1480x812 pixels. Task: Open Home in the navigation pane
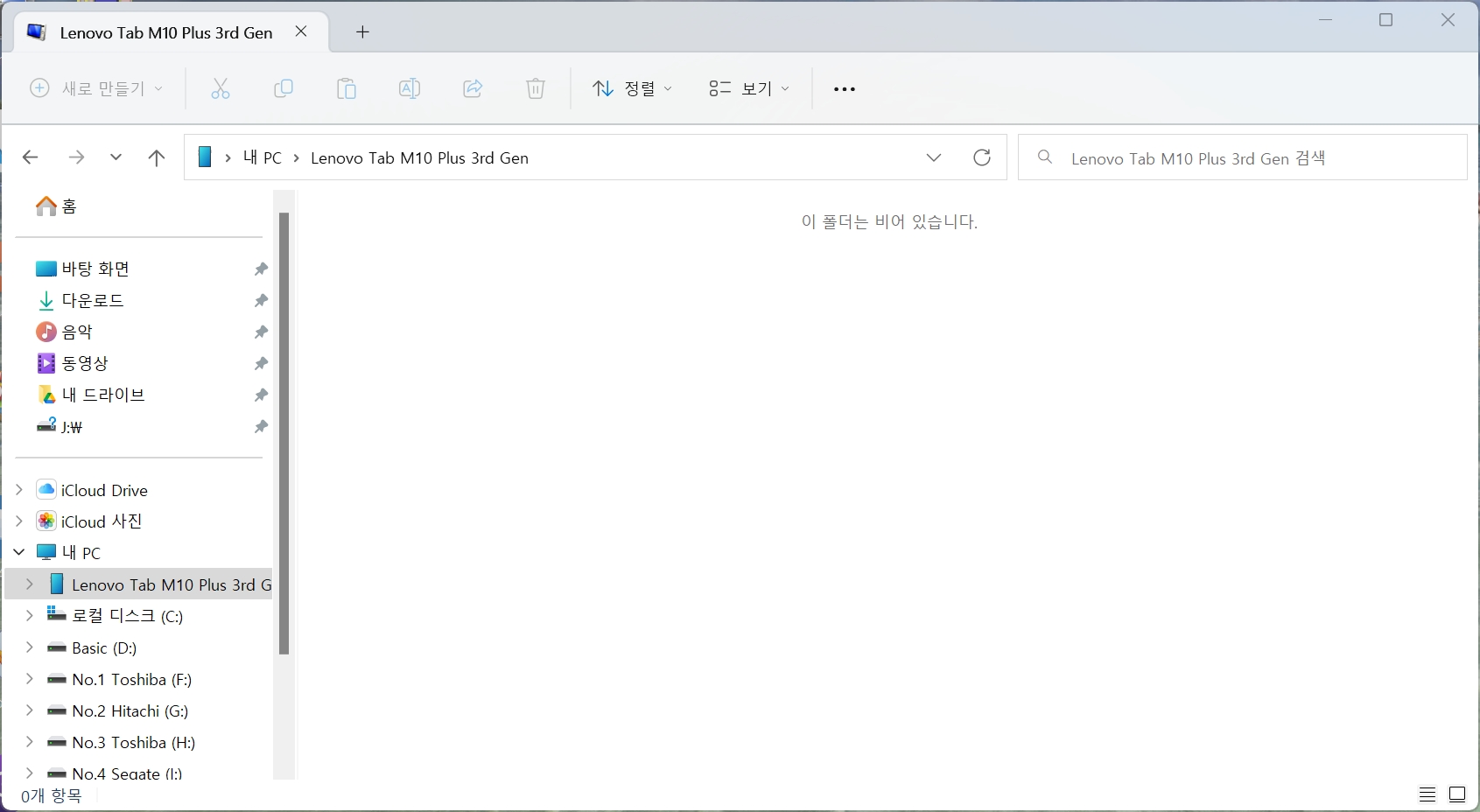point(56,206)
